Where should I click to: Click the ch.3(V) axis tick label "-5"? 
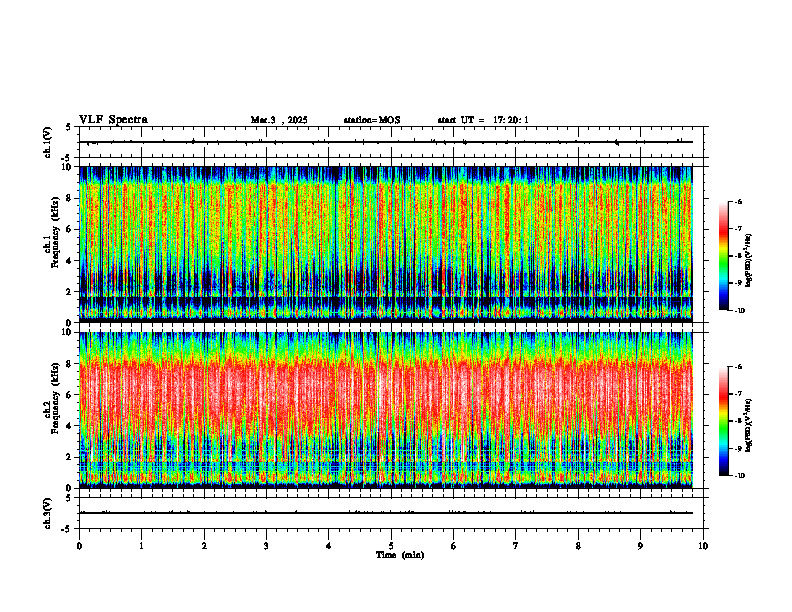tap(67, 529)
